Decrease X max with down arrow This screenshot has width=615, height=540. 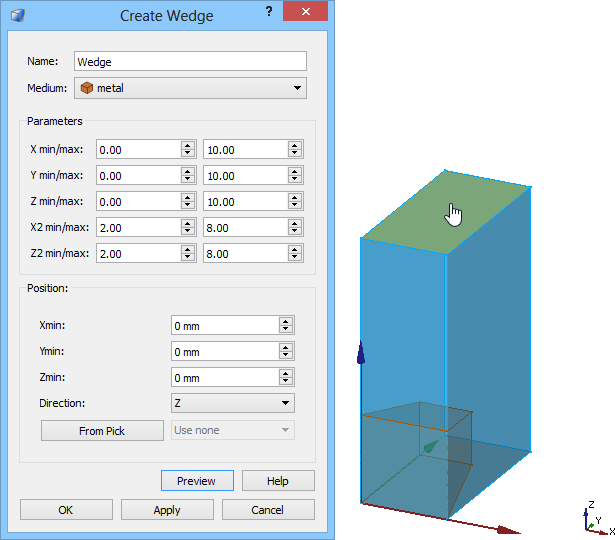pos(295,154)
